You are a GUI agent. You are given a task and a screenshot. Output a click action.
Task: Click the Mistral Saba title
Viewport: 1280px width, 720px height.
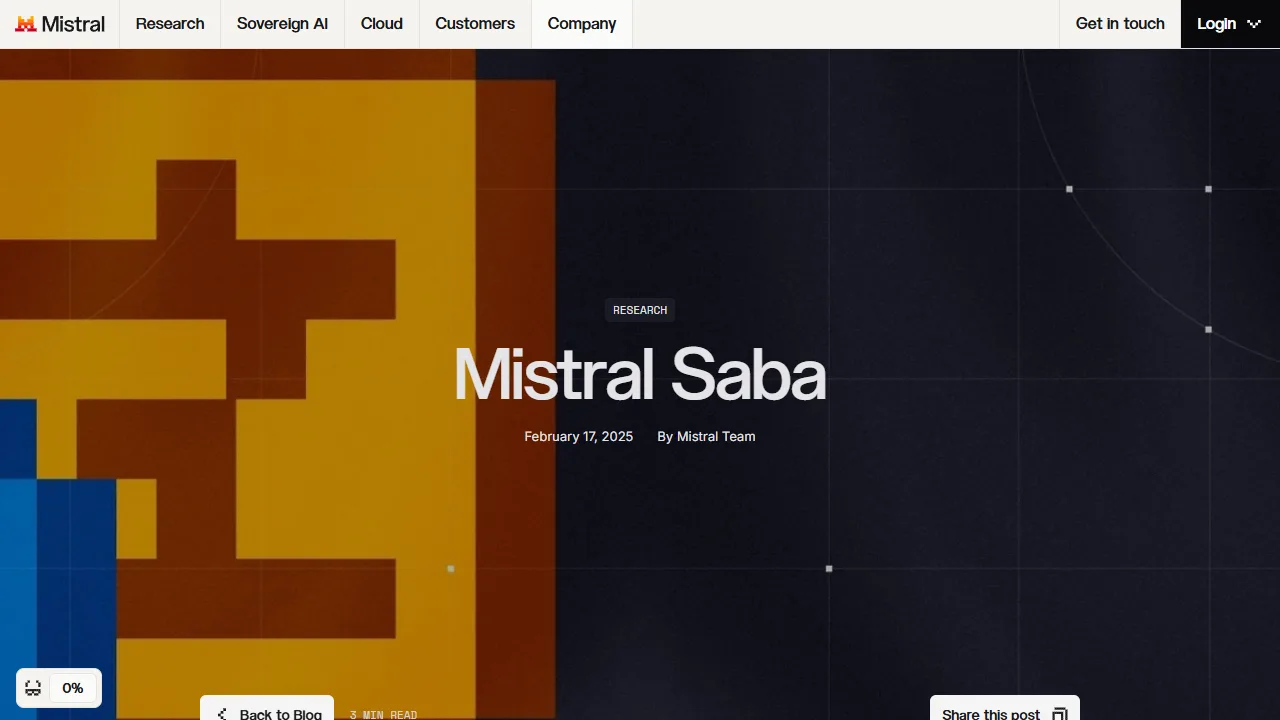640,375
